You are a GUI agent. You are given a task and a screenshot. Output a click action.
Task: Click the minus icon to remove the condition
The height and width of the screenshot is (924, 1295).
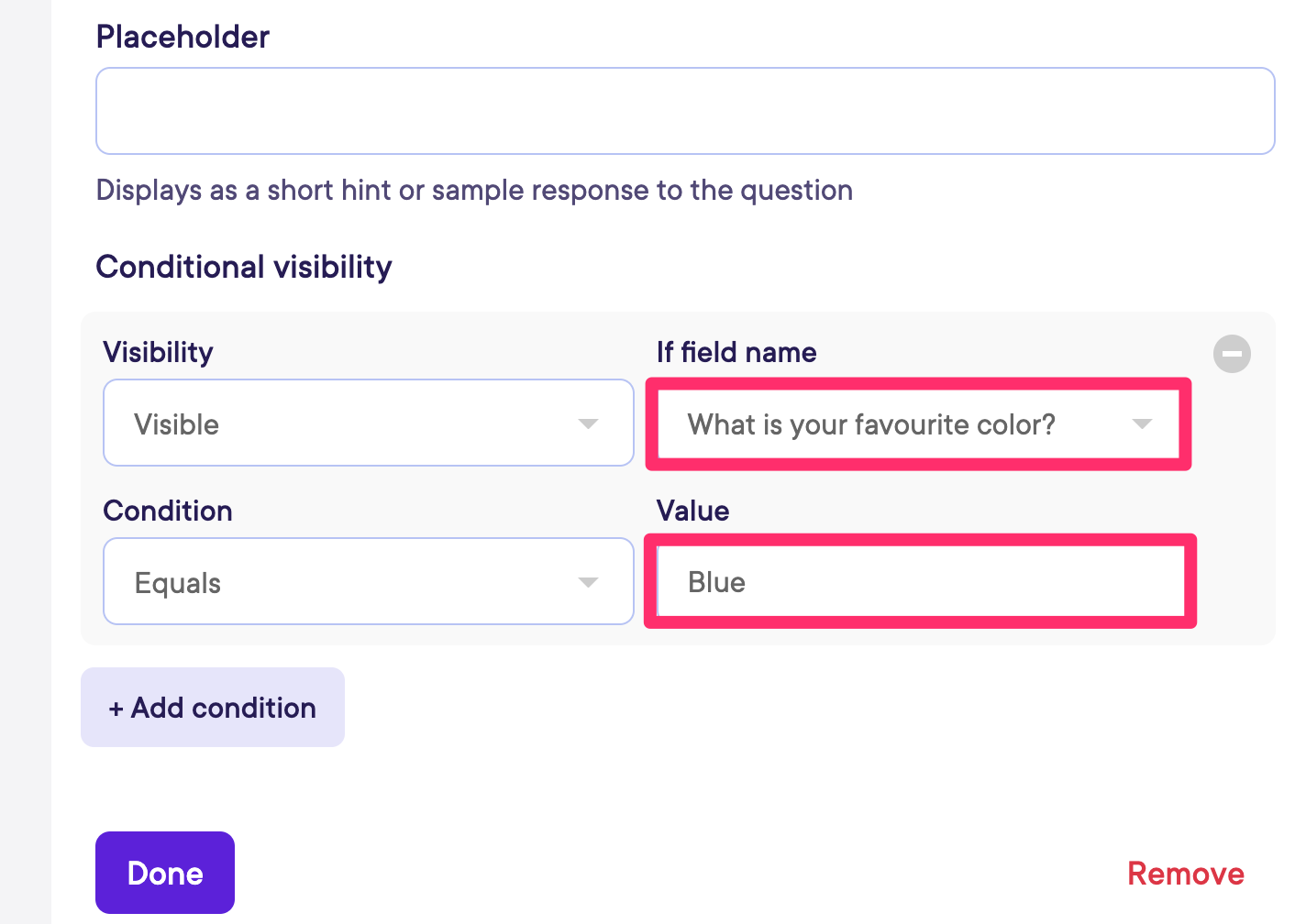[x=1232, y=354]
